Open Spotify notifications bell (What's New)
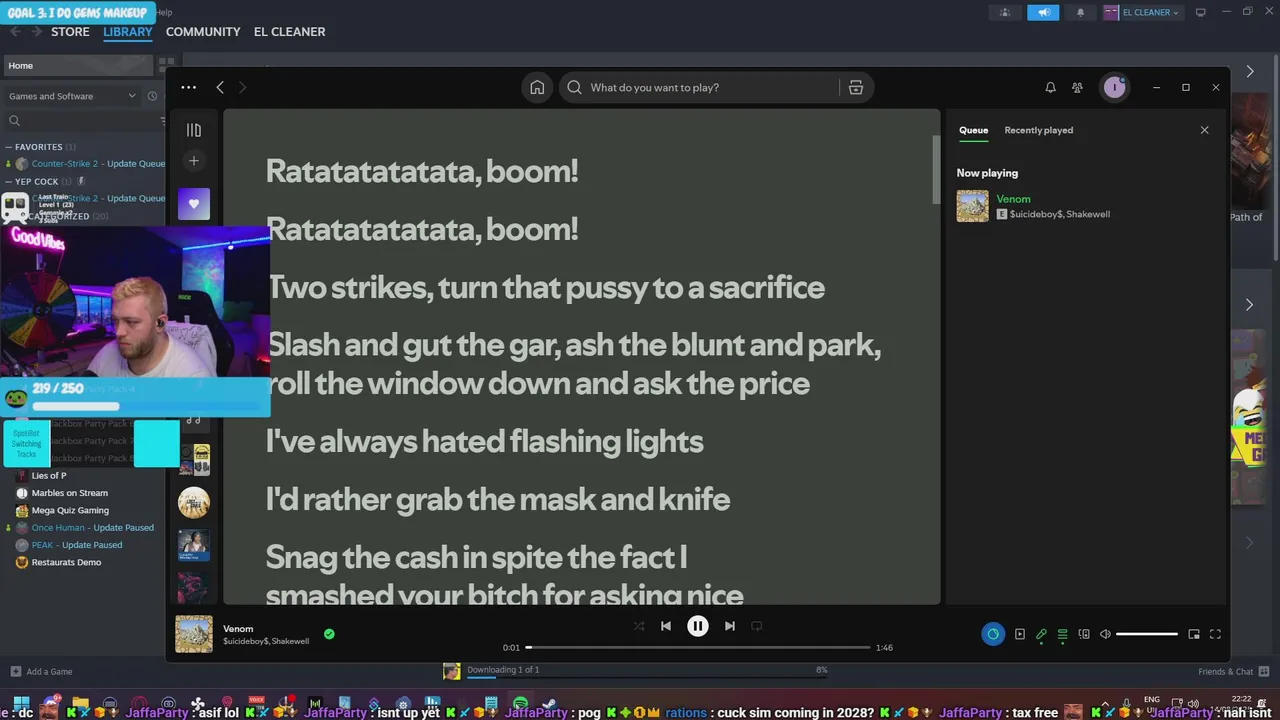The height and width of the screenshot is (720, 1280). tap(1050, 87)
